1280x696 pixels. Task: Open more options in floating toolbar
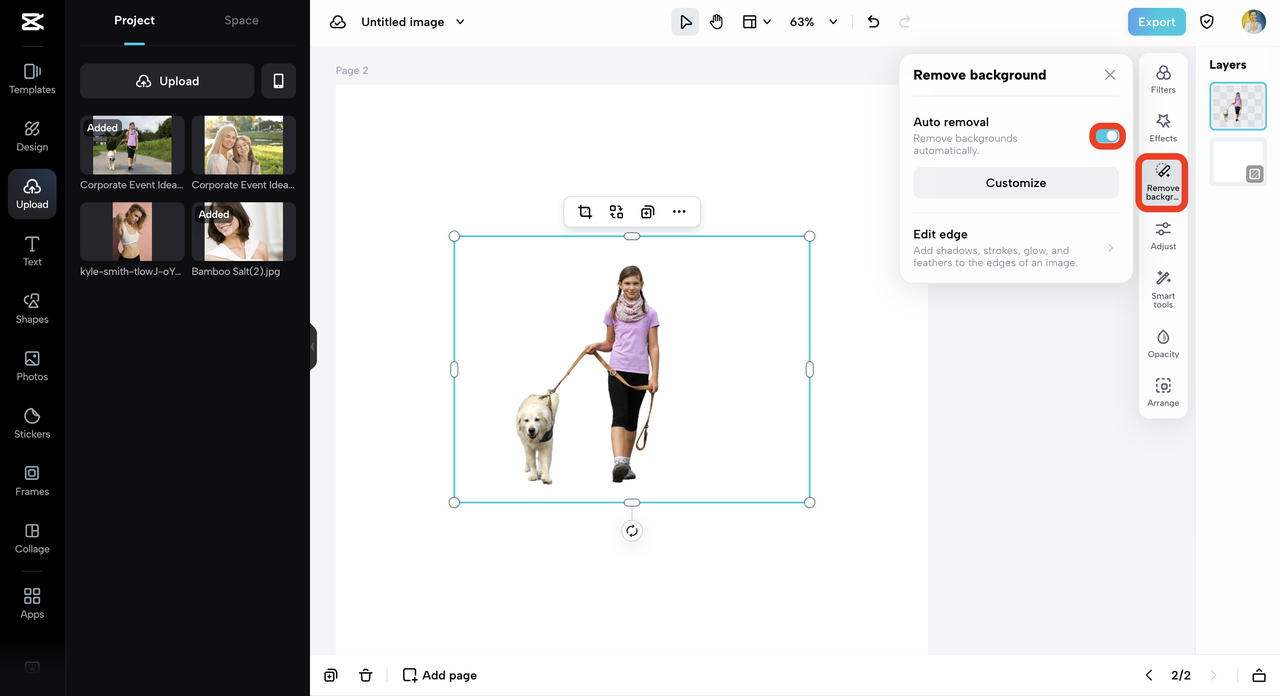coord(679,212)
